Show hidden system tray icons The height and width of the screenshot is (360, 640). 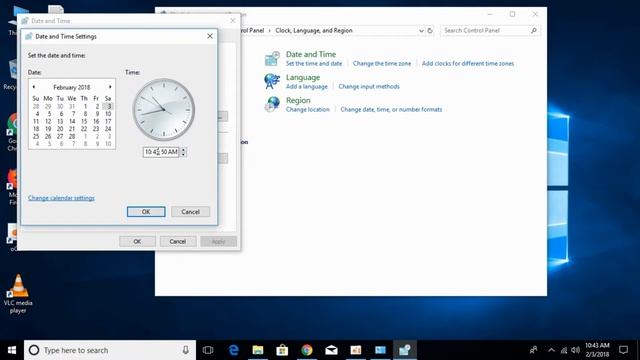[x=551, y=350]
